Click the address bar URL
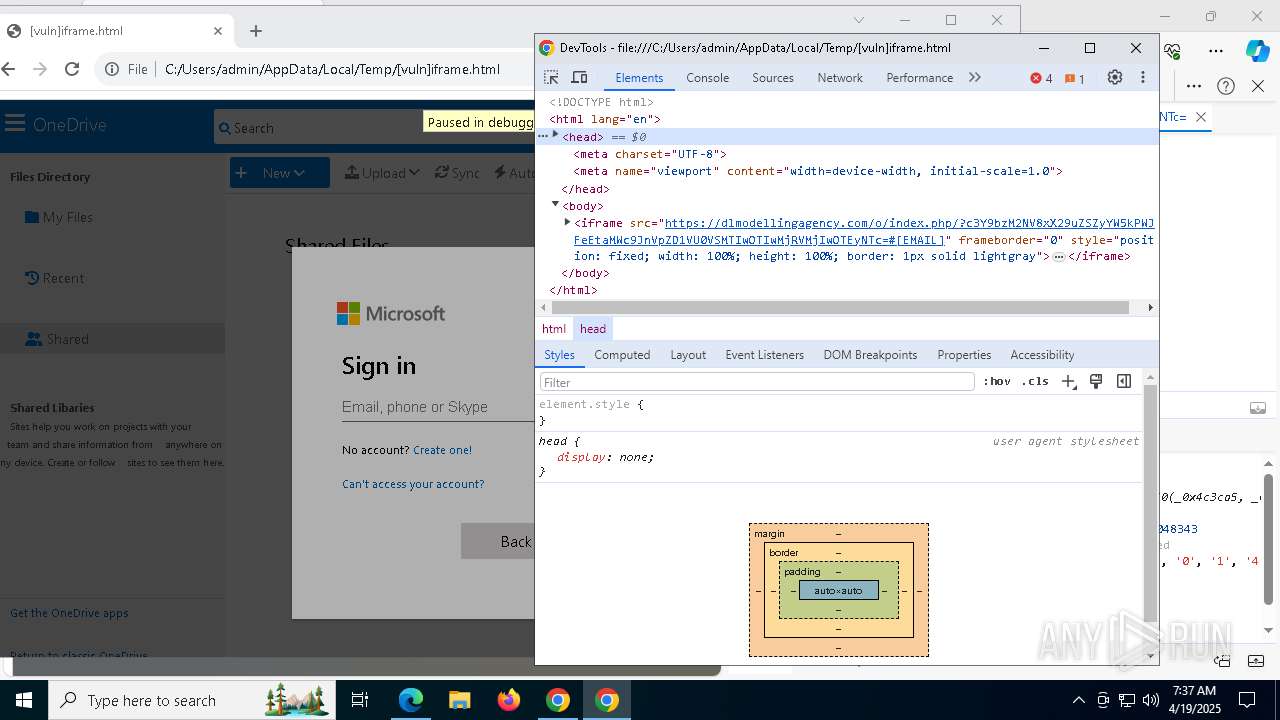 pyautogui.click(x=332, y=69)
